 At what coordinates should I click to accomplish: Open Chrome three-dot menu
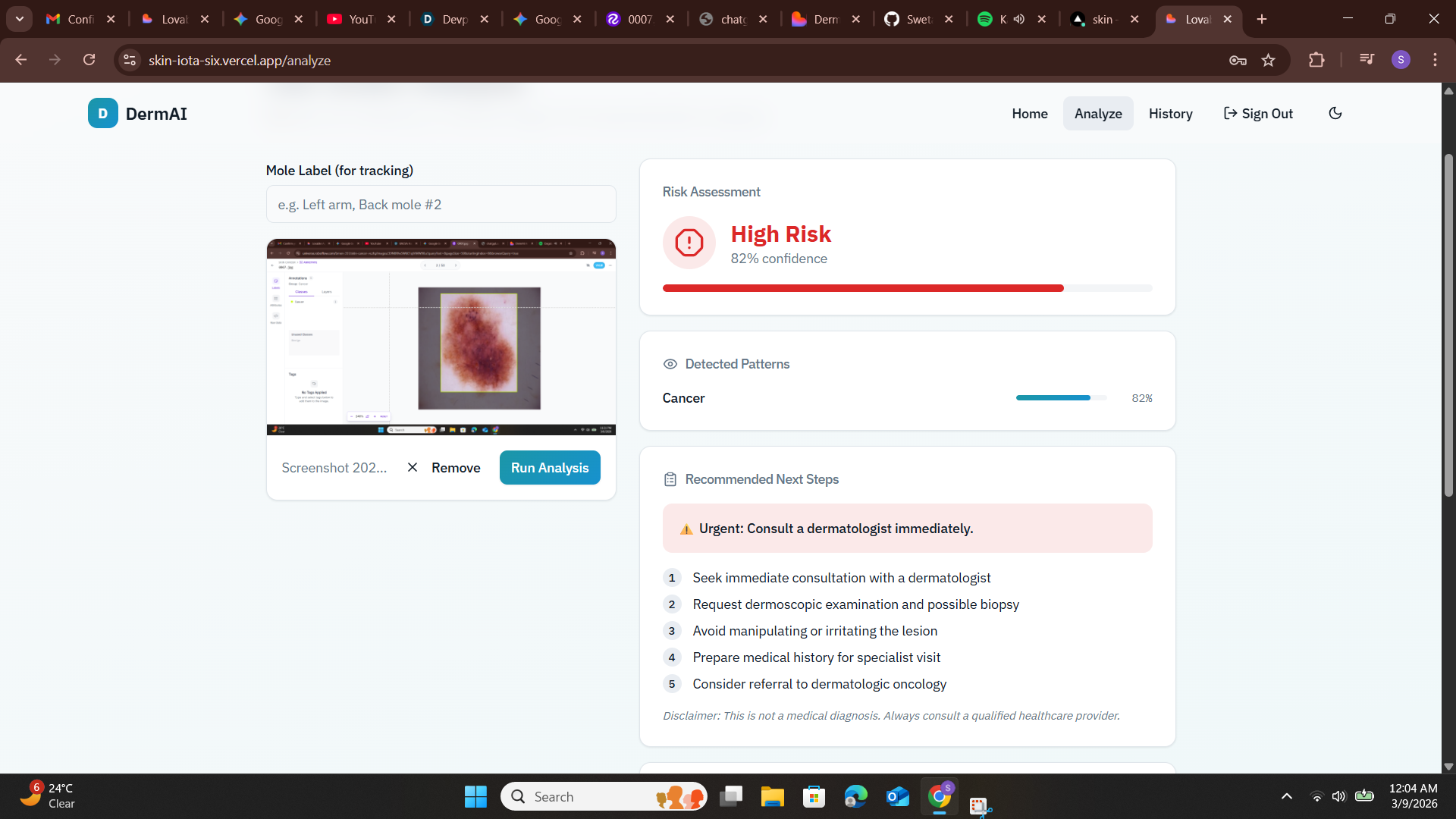pos(1435,60)
